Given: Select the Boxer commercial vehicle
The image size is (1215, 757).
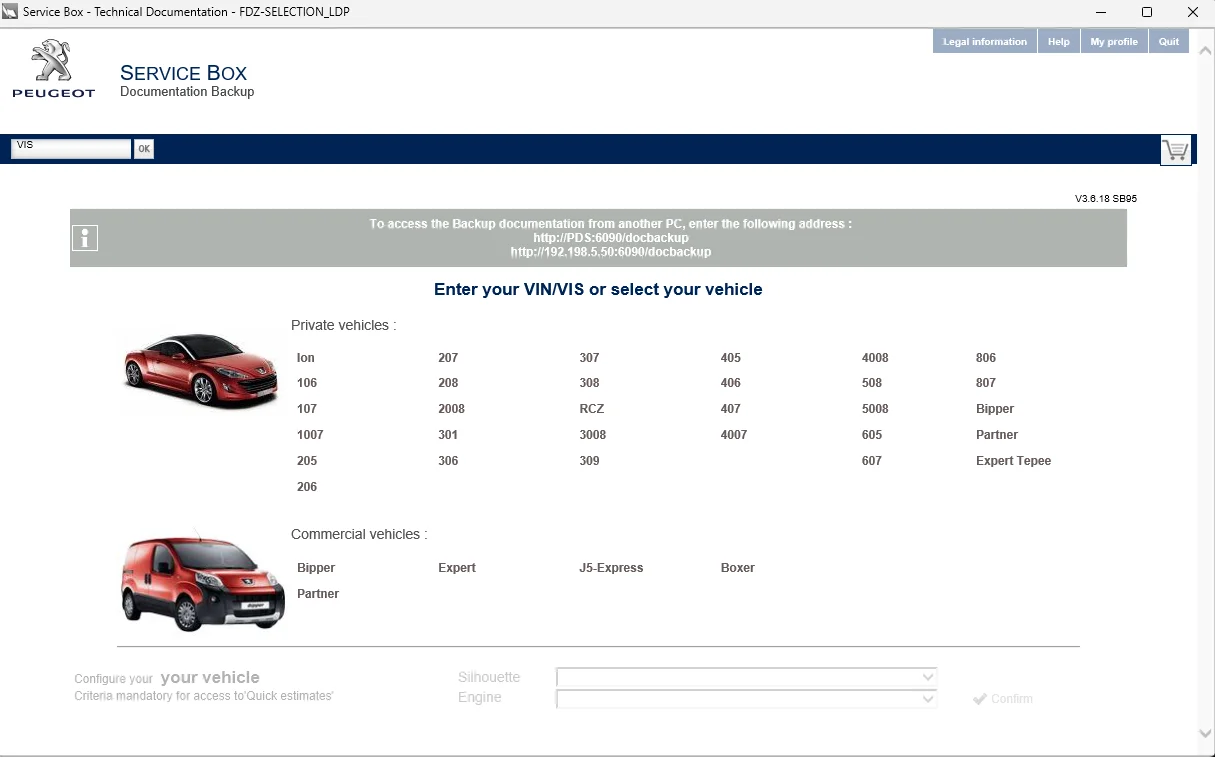Looking at the screenshot, I should (738, 568).
